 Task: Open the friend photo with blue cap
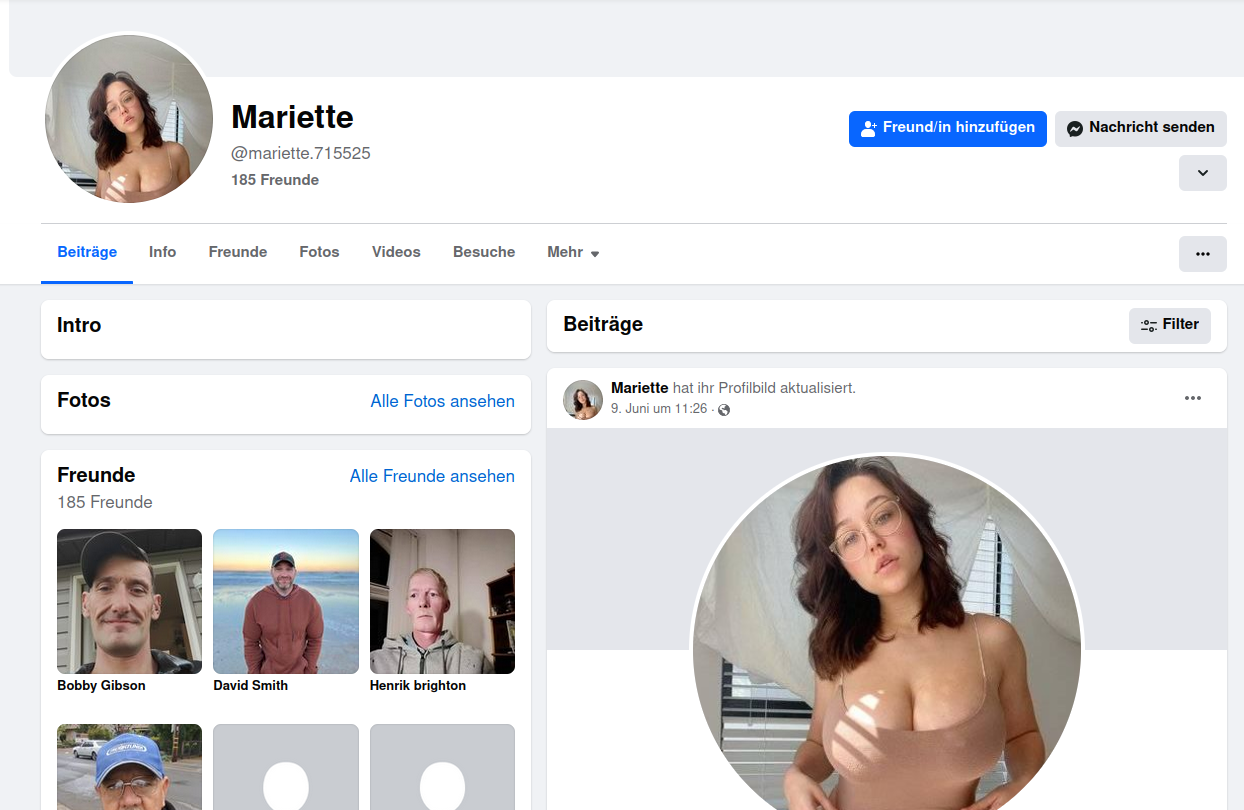pos(129,767)
